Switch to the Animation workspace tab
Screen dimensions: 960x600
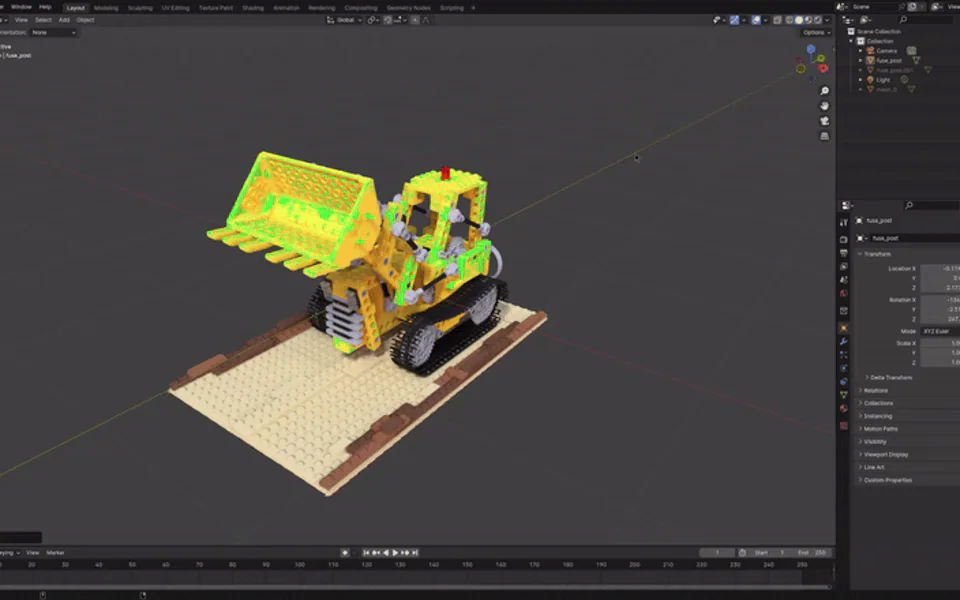(x=286, y=8)
